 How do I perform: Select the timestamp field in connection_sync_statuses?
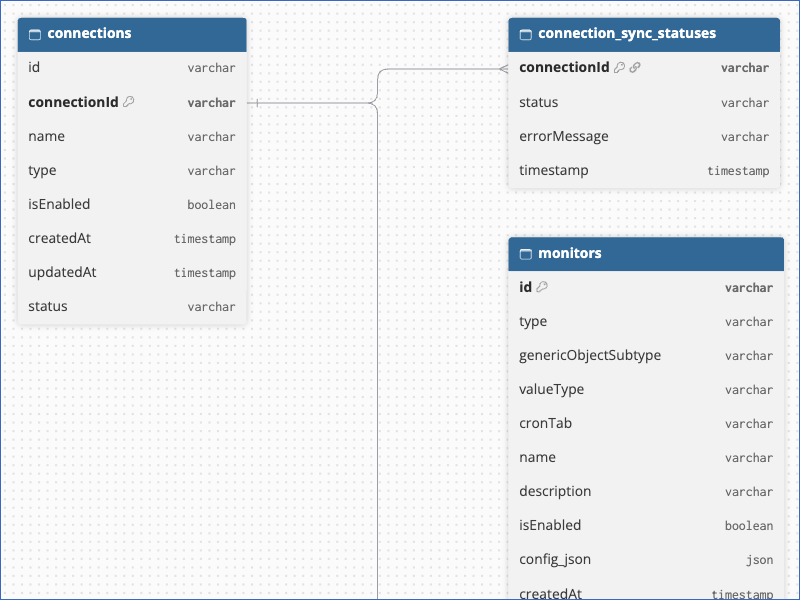tap(644, 170)
